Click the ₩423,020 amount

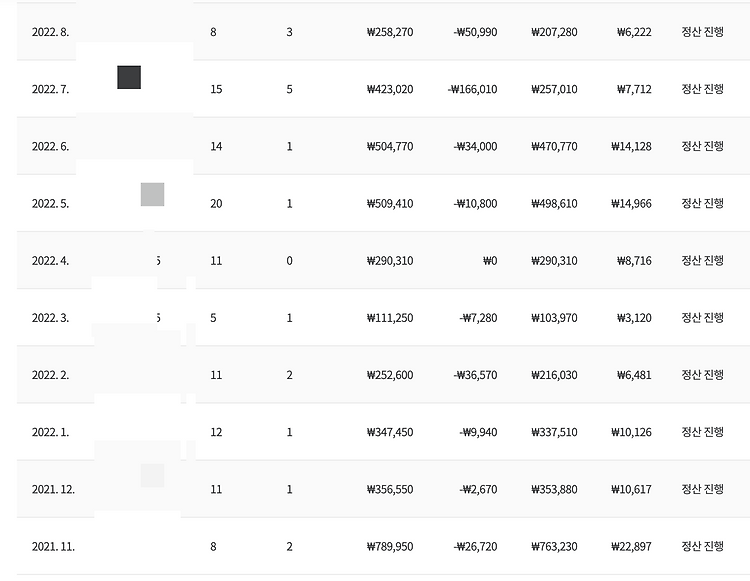click(x=390, y=89)
